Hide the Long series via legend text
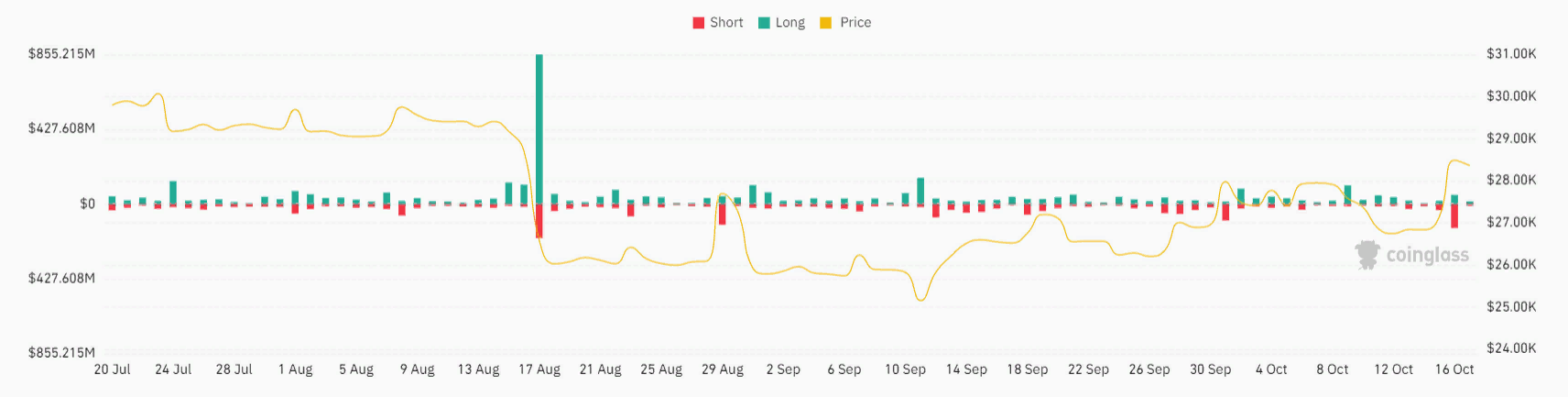 789,23
